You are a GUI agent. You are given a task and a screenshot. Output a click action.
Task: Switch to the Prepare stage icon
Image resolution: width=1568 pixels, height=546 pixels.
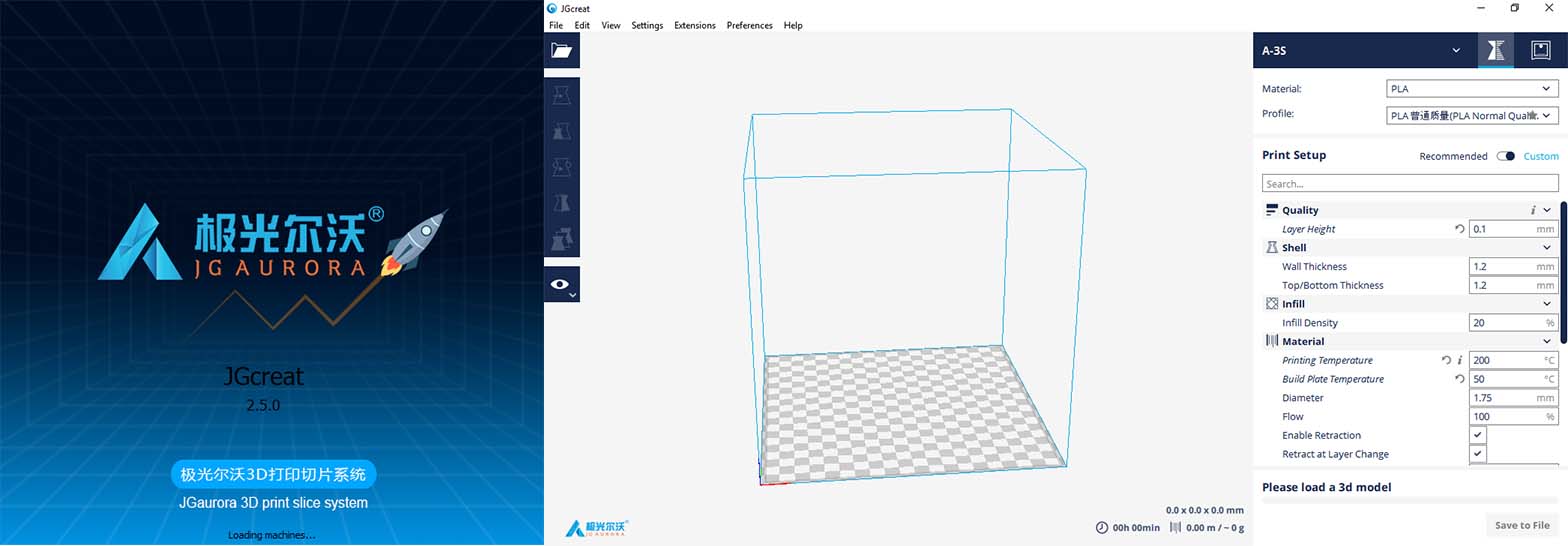[1496, 50]
